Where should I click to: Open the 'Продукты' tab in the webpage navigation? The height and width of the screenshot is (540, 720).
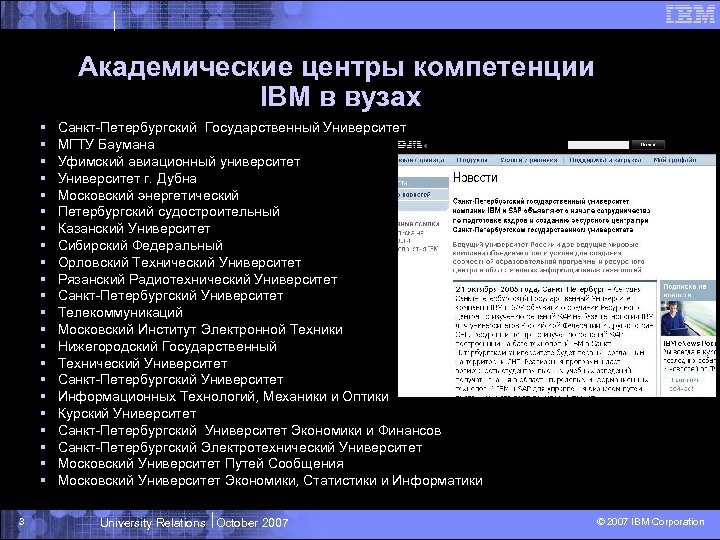pyautogui.click(x=472, y=160)
